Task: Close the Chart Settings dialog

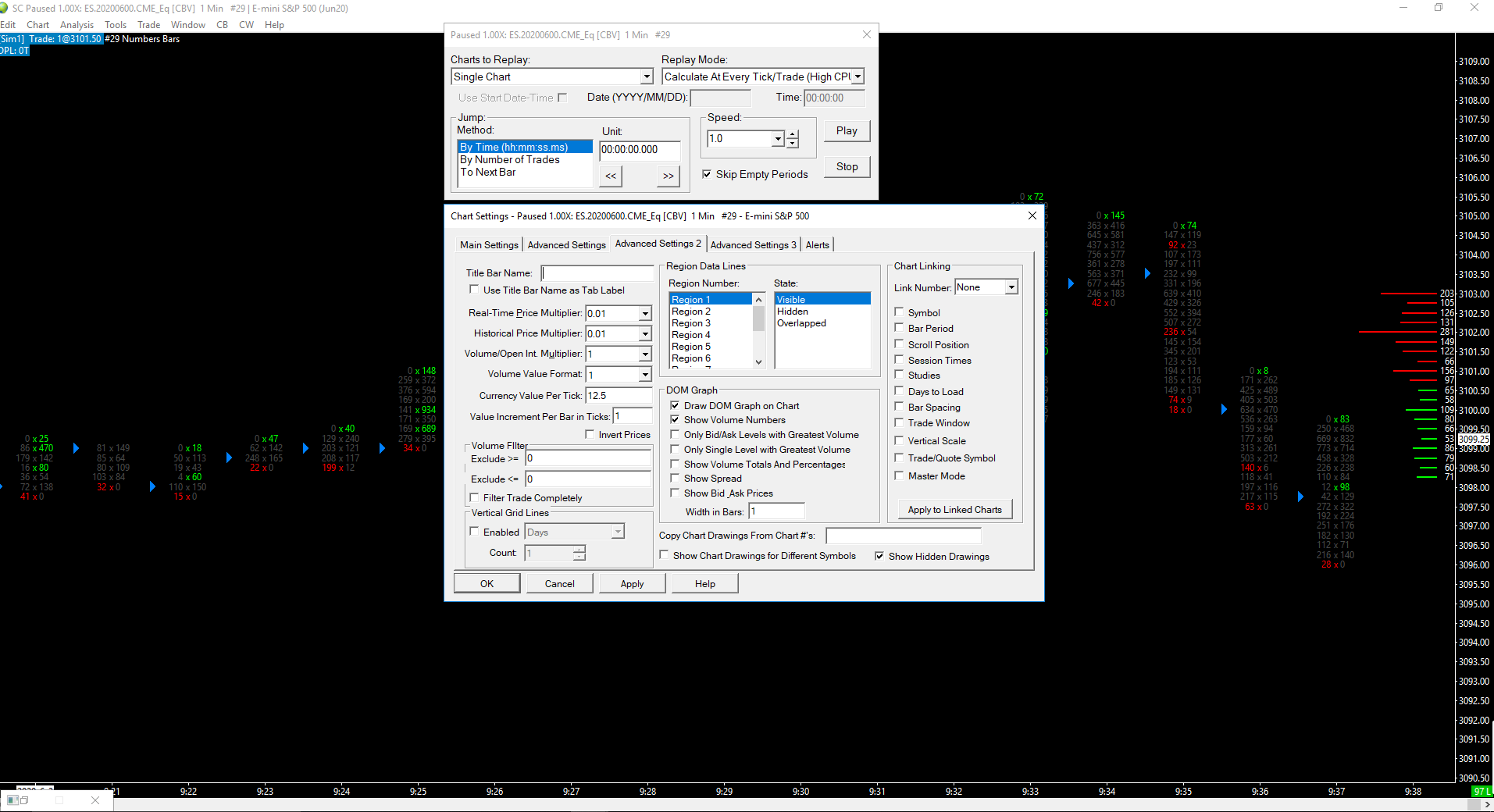Action: [1032, 215]
